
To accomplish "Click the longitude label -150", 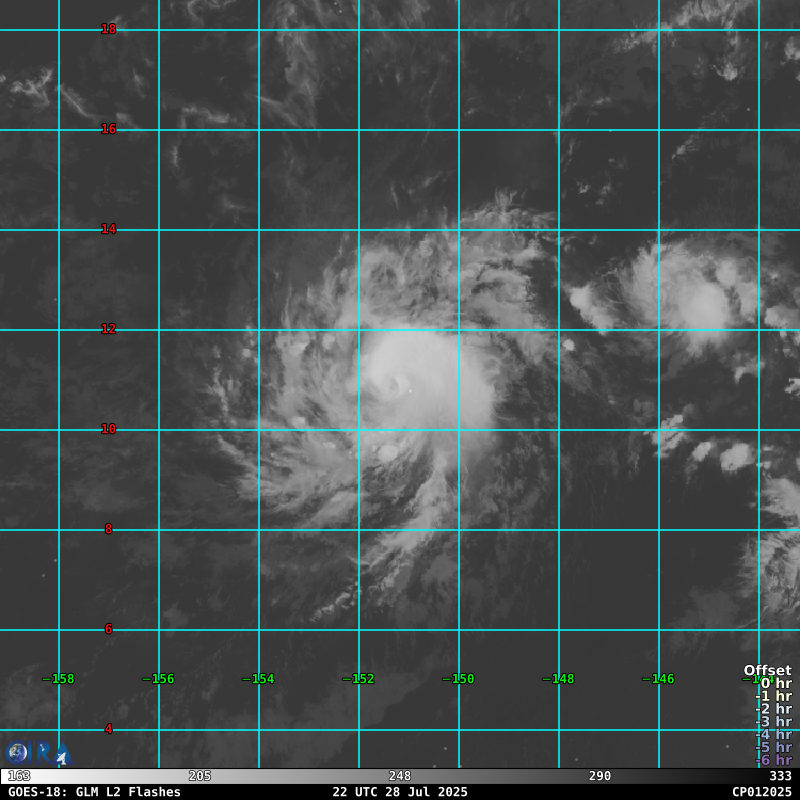I will (x=458, y=679).
